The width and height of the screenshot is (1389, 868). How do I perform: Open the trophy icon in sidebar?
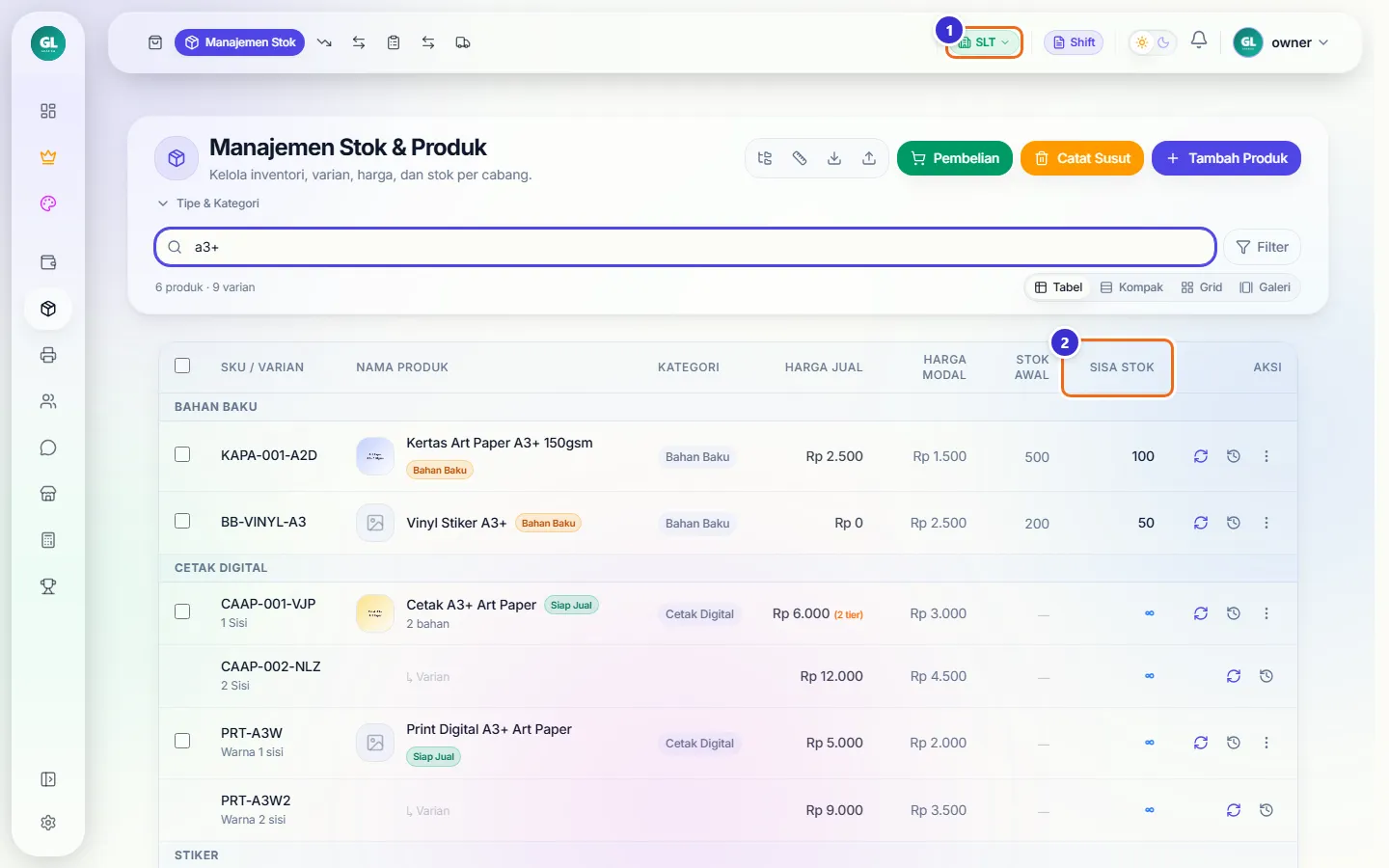pyautogui.click(x=48, y=586)
